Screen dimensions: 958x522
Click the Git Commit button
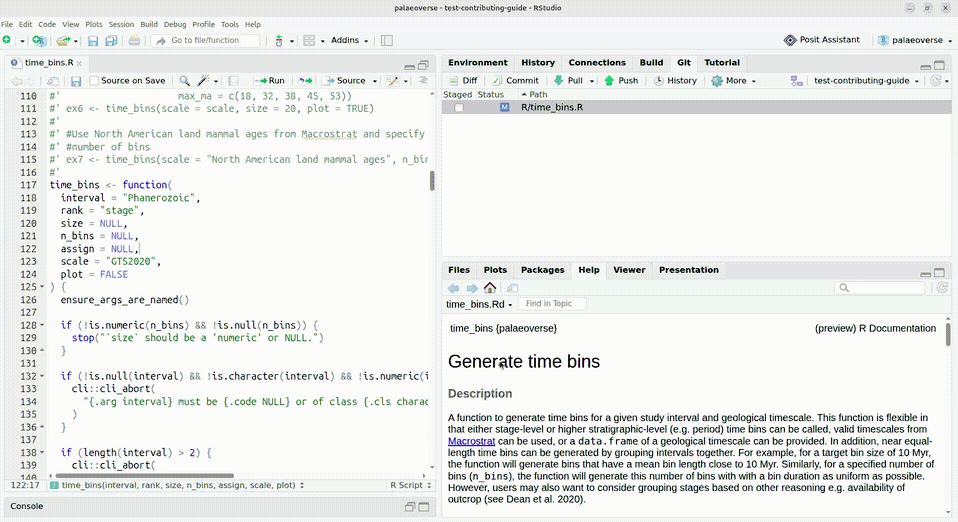coord(516,81)
